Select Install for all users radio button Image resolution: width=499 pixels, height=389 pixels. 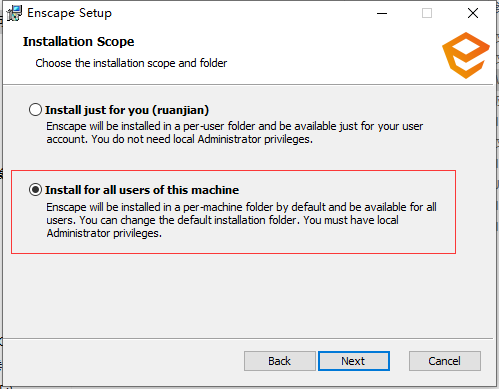click(35, 190)
